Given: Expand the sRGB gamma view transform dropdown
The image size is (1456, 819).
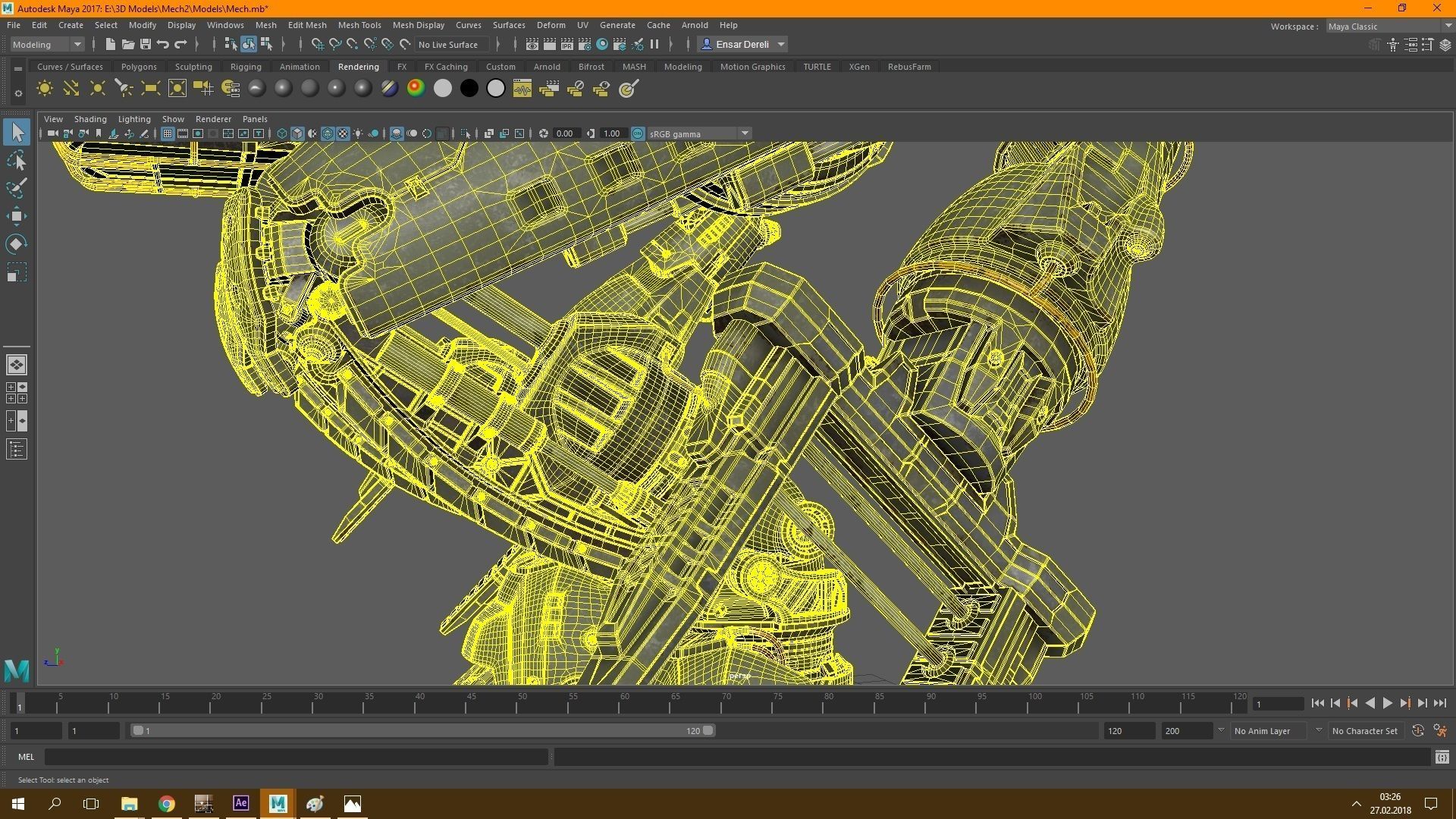Looking at the screenshot, I should [745, 133].
